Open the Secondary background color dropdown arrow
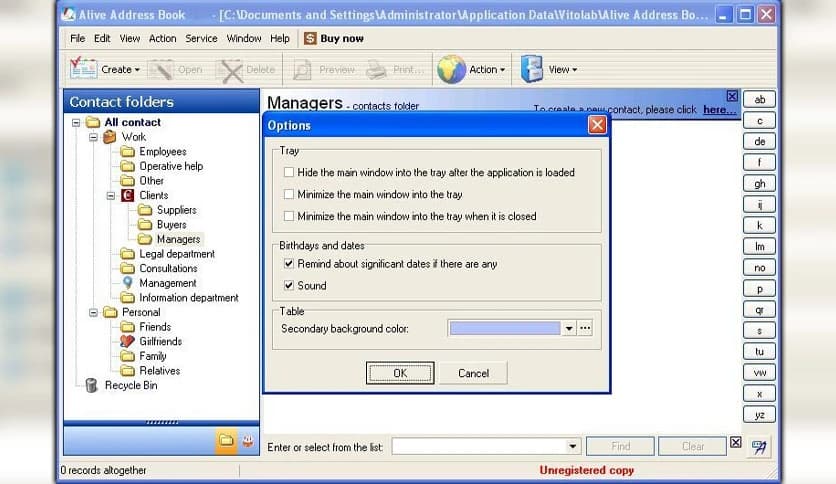 [569, 328]
